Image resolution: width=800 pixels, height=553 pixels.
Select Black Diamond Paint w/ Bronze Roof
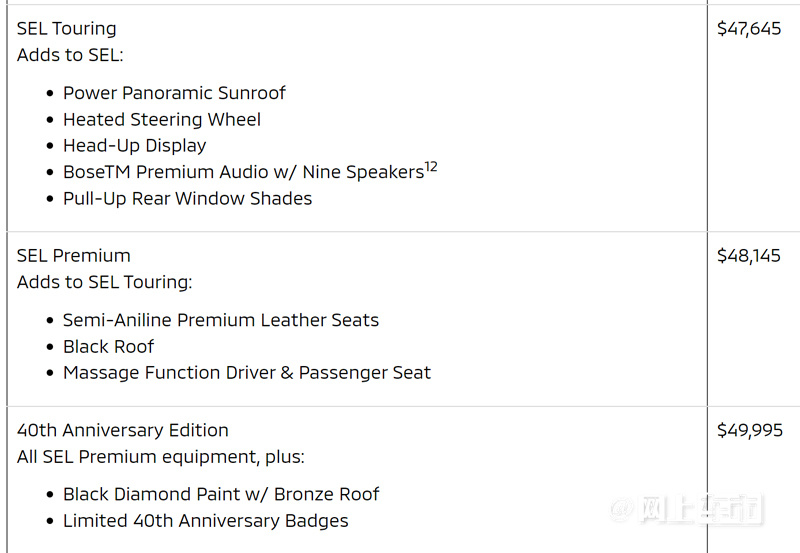coord(221,494)
